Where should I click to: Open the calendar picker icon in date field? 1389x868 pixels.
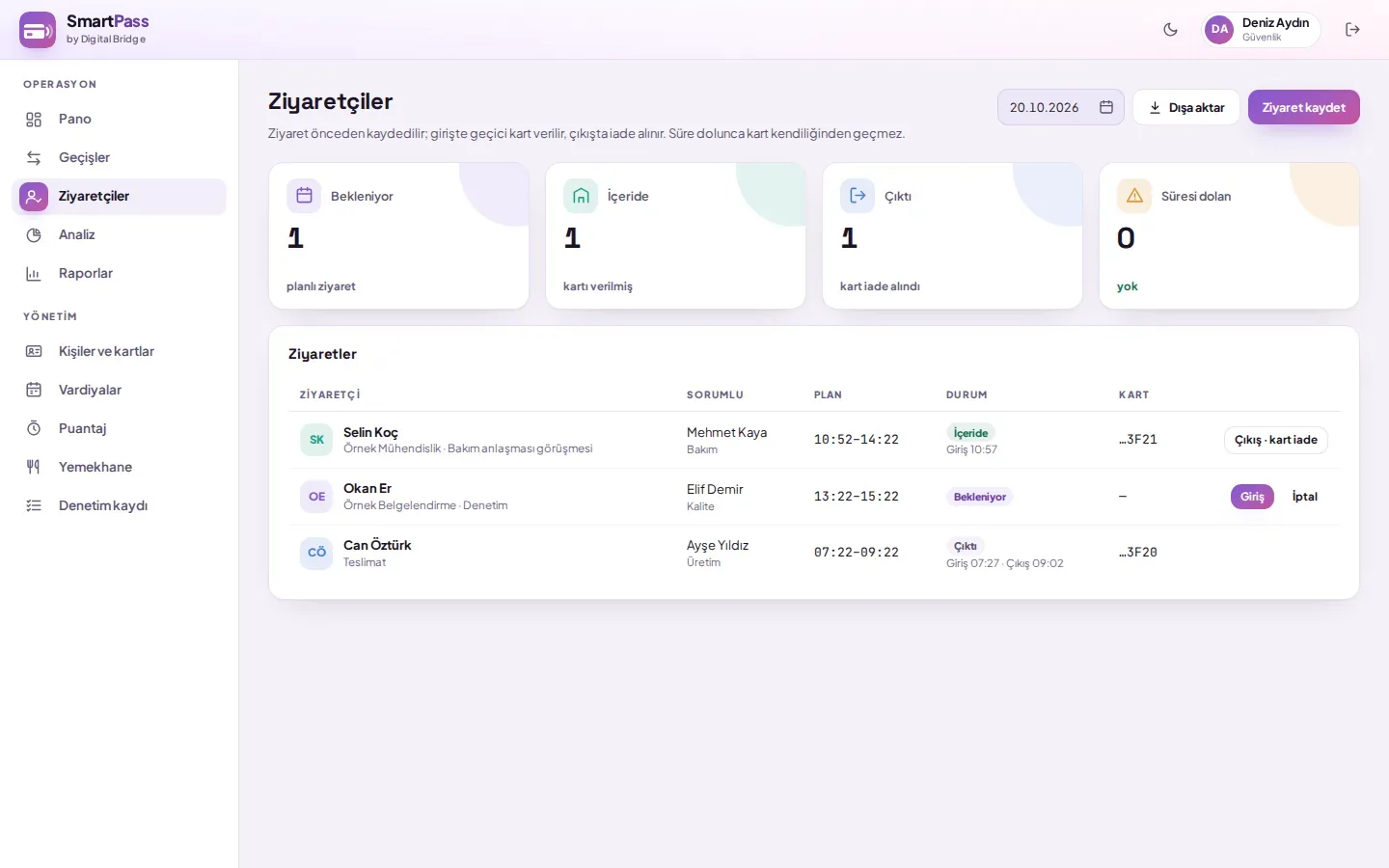pyautogui.click(x=1106, y=107)
